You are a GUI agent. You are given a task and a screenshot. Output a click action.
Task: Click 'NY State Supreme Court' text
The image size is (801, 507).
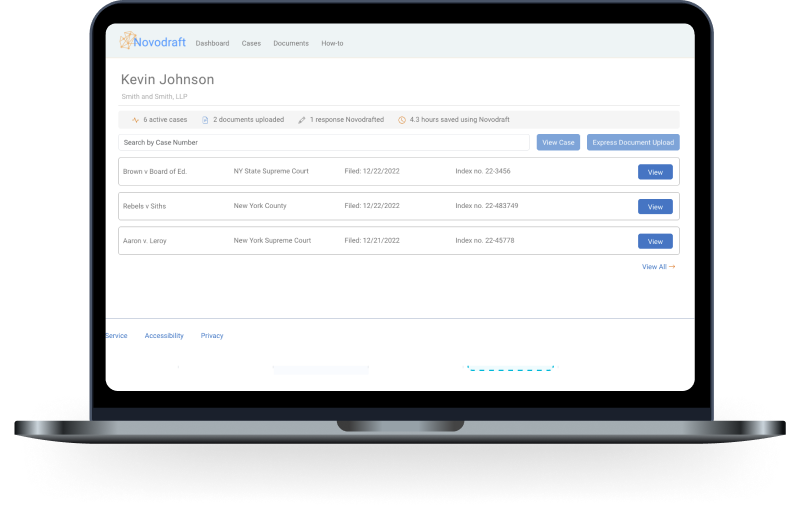(x=271, y=171)
